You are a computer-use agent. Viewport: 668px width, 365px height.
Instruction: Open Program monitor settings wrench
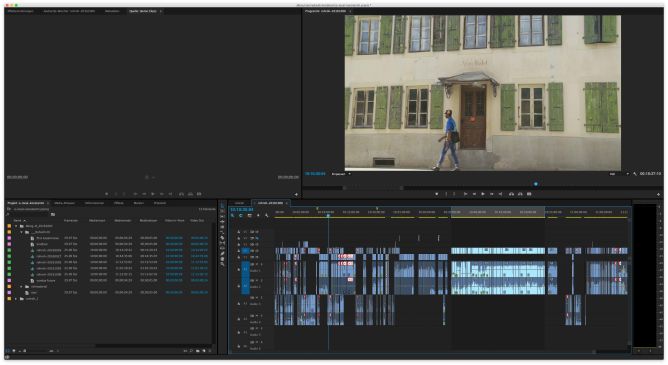tap(635, 174)
